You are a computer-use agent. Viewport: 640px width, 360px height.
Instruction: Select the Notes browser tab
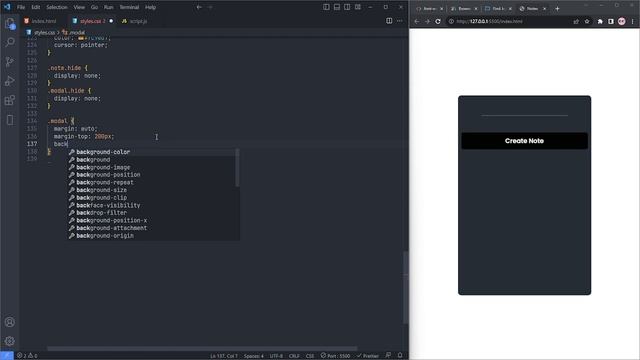(531, 9)
